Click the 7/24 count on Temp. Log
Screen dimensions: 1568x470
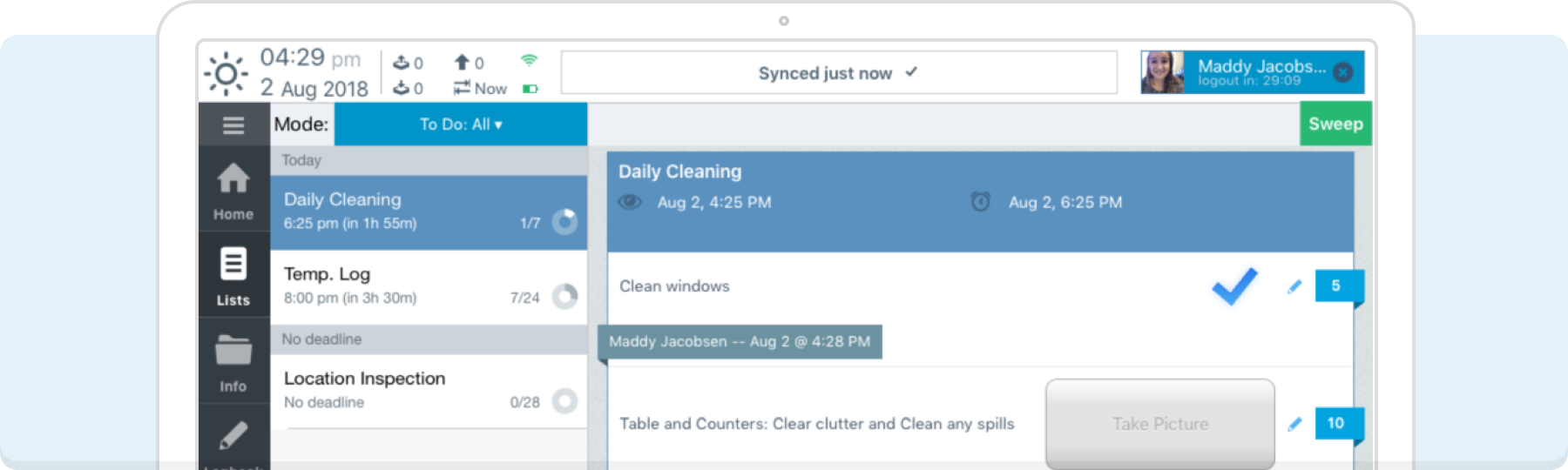pyautogui.click(x=525, y=298)
